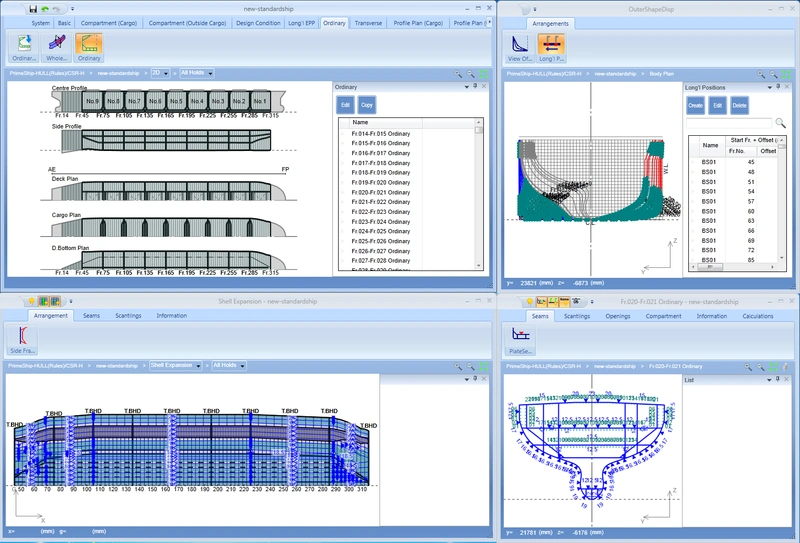
Task: Open the 2D view dropdown
Action: (159, 73)
